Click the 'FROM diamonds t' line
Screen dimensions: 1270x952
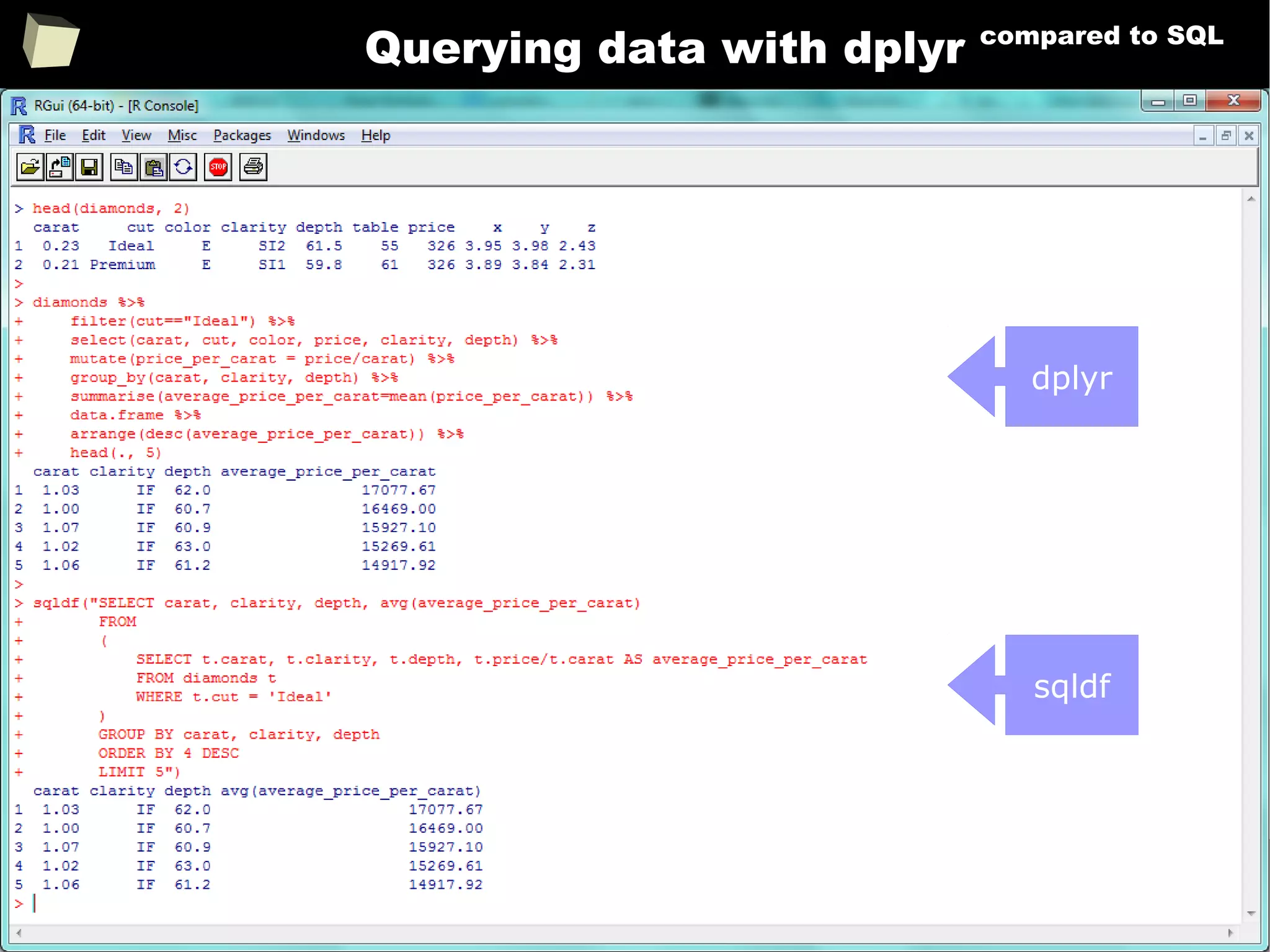pos(206,678)
